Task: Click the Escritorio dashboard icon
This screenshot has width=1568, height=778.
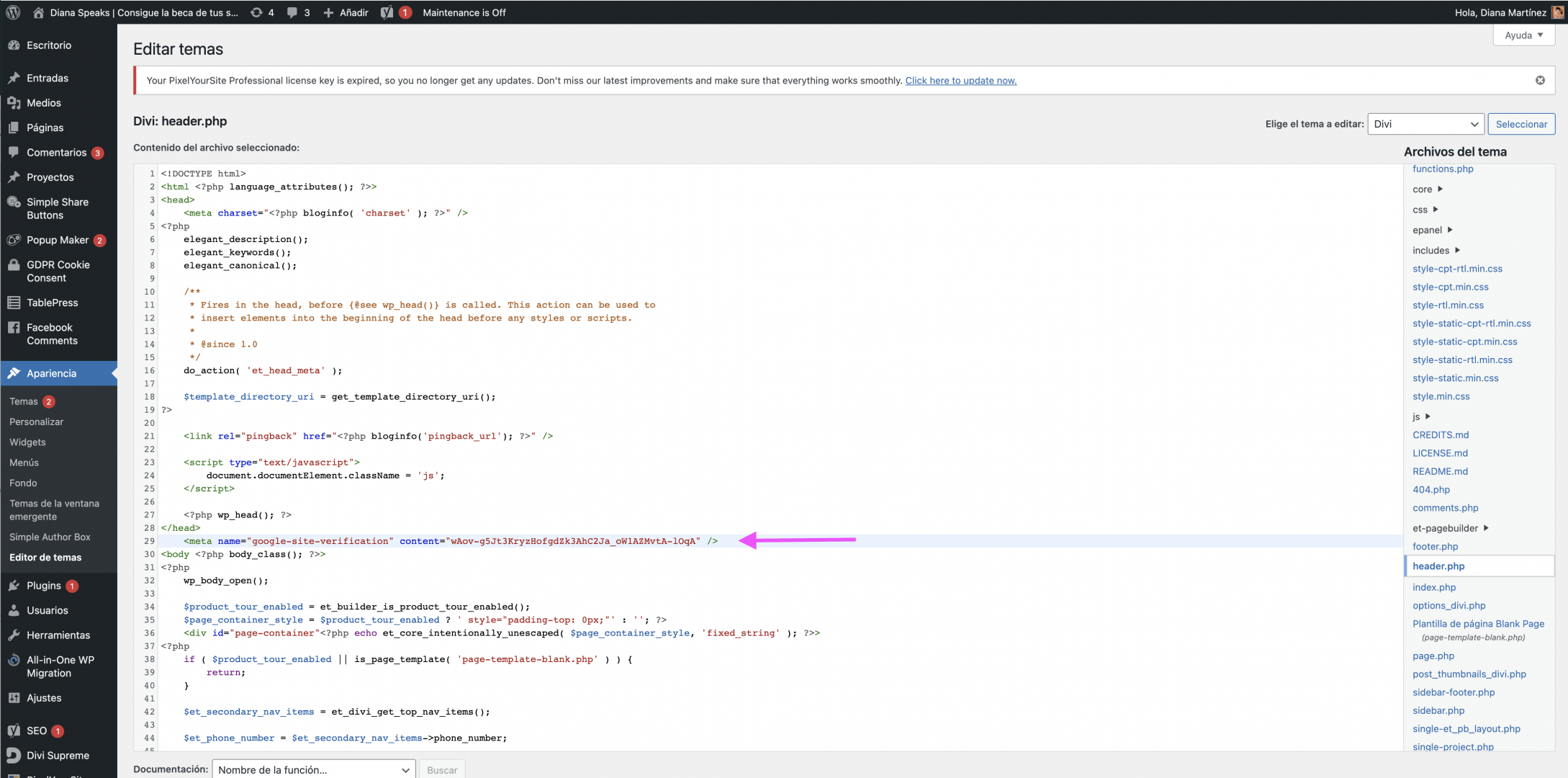Action: [14, 45]
